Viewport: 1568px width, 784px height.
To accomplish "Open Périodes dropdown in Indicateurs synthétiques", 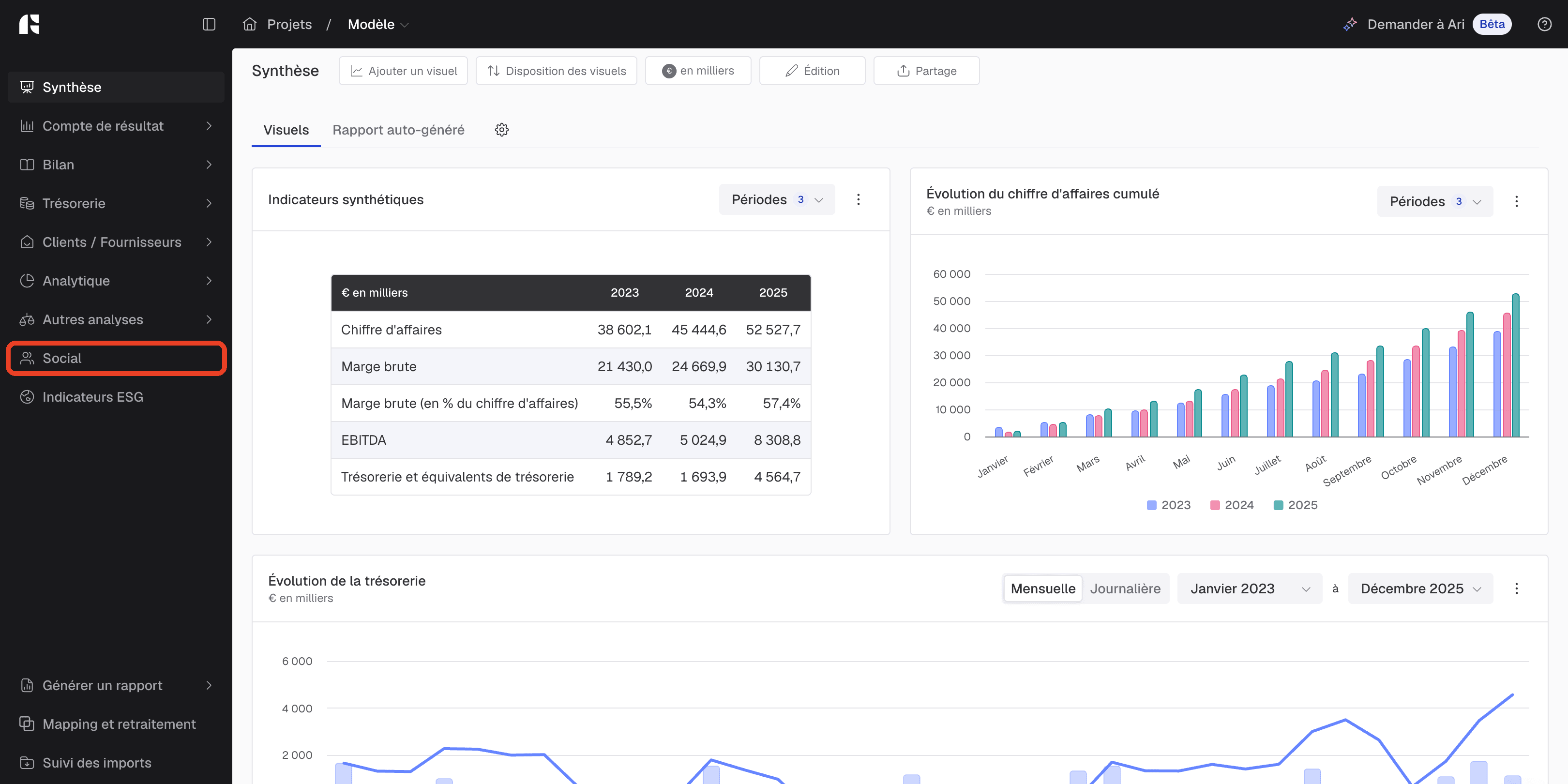I will coord(777,200).
